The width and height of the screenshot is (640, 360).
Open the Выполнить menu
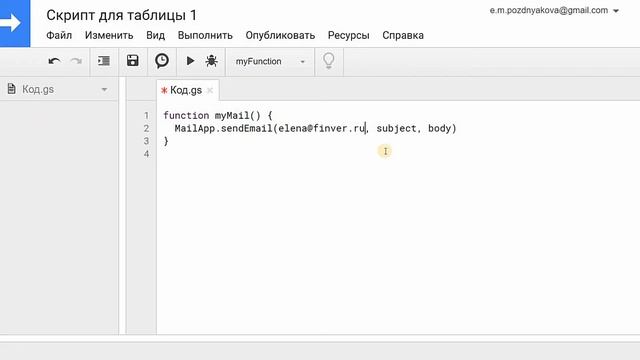pos(205,36)
